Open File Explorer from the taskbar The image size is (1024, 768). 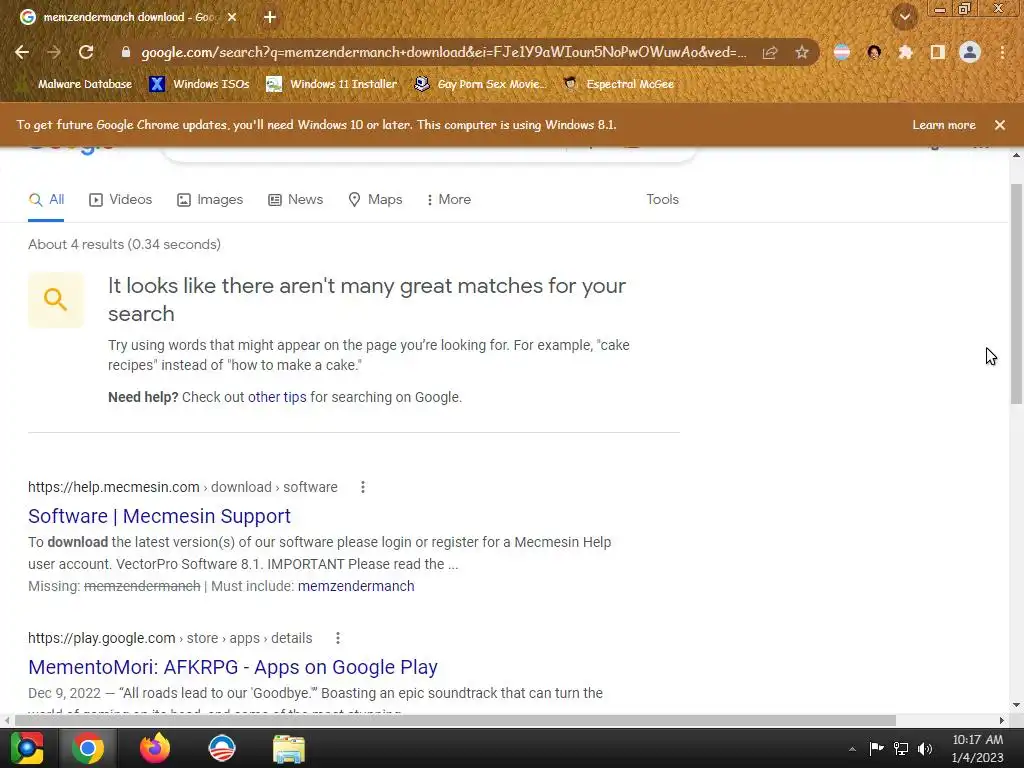(x=289, y=748)
